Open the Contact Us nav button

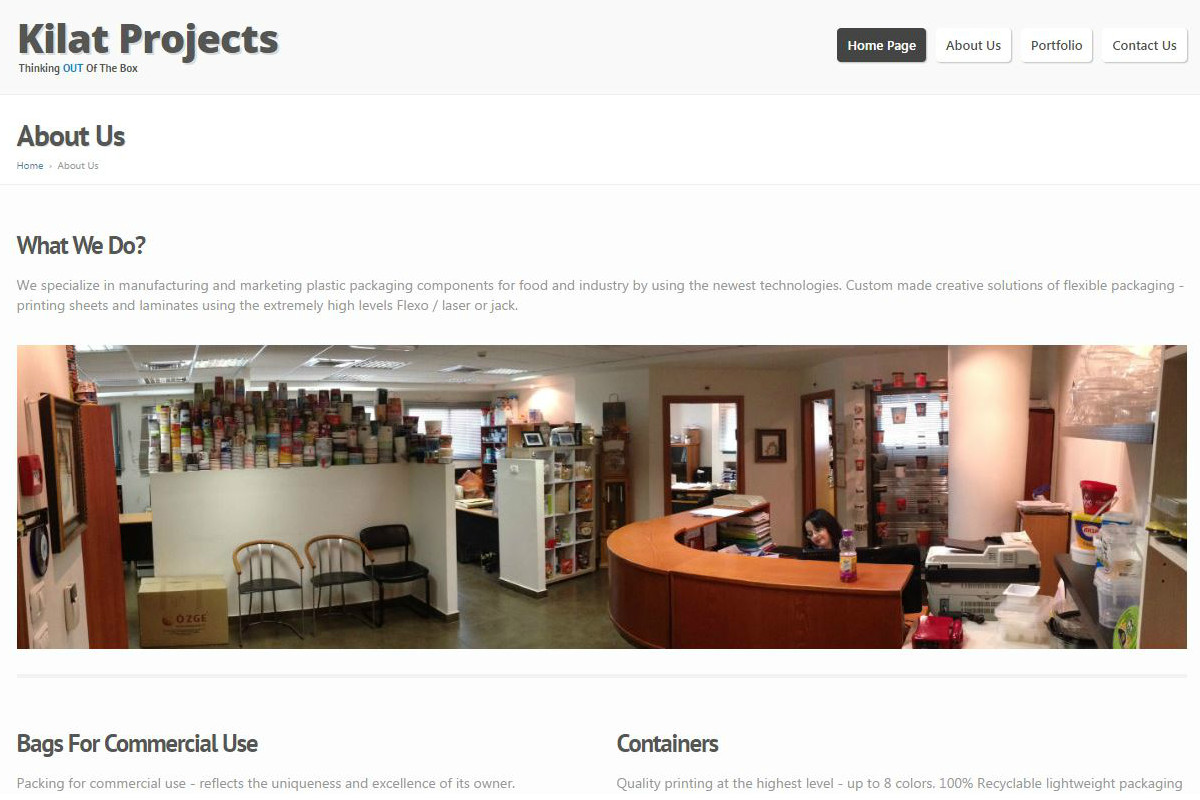(x=1144, y=45)
